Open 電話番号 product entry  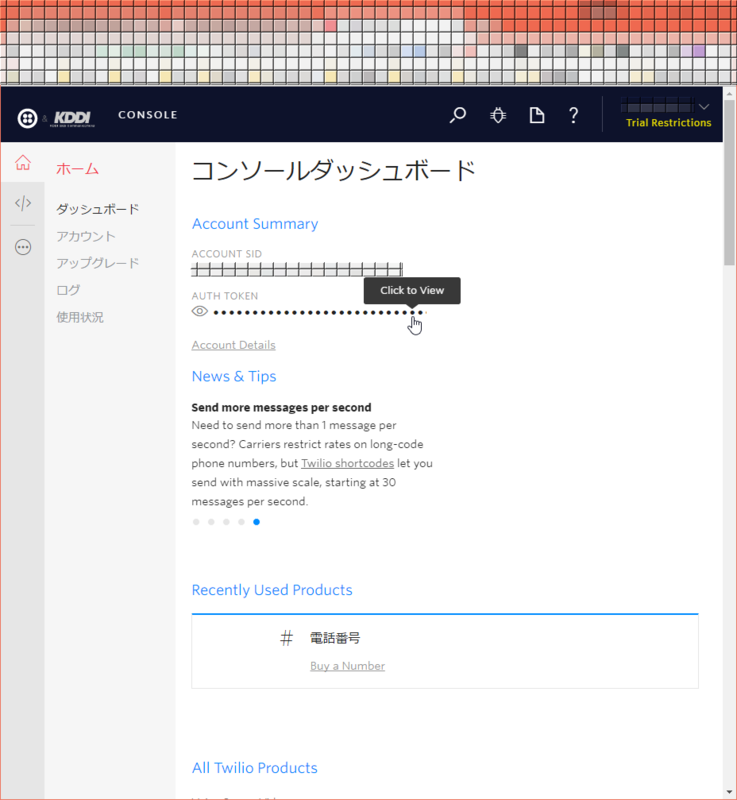pyautogui.click(x=335, y=638)
